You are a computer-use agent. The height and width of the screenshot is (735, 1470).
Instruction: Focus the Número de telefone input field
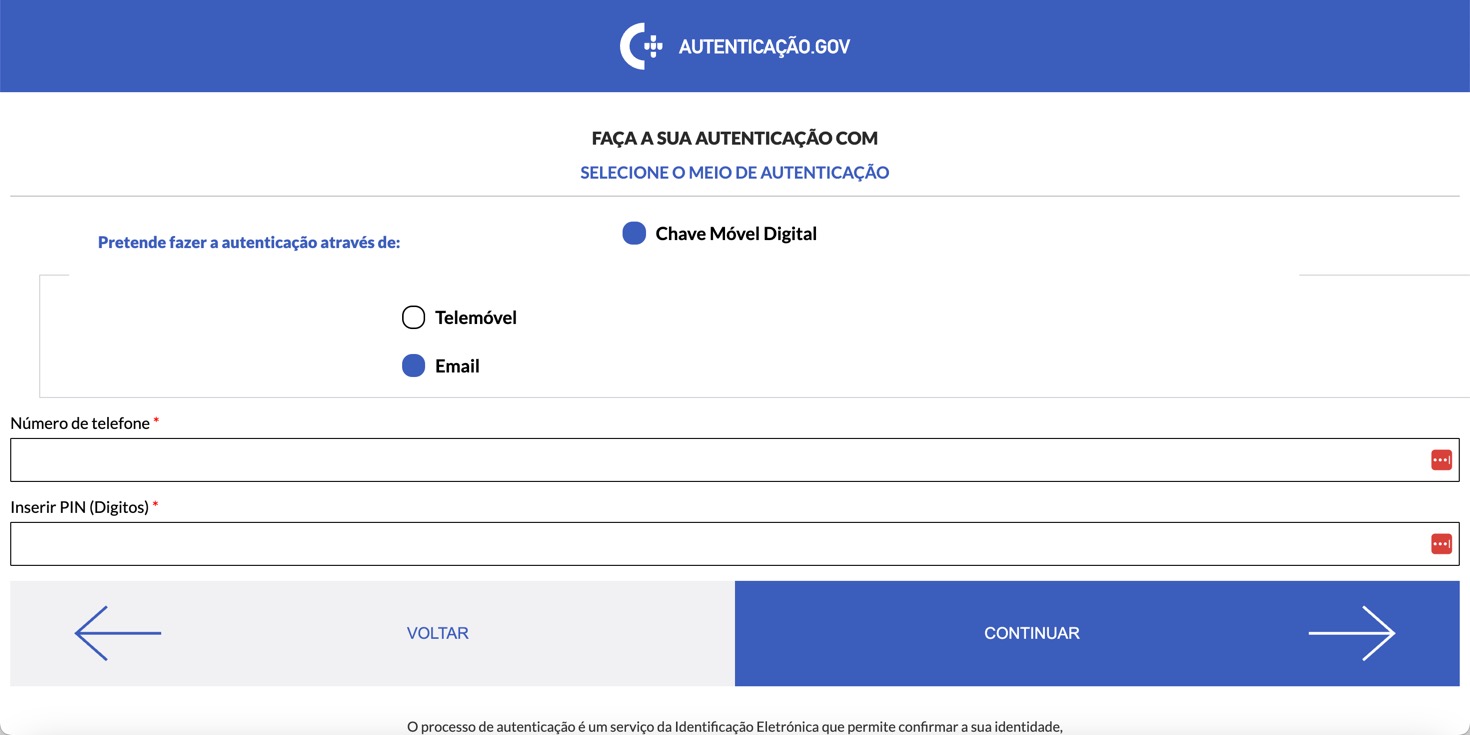(715, 460)
